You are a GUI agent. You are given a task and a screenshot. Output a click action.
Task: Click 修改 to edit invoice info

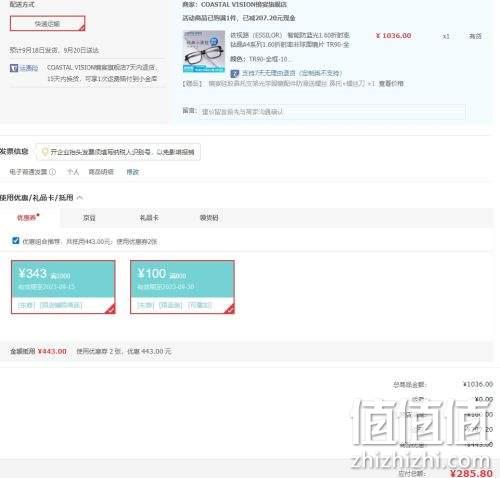click(x=132, y=172)
